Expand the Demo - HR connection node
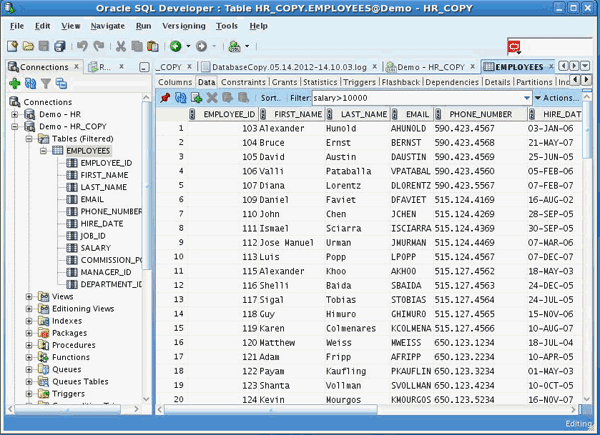 click(15, 115)
